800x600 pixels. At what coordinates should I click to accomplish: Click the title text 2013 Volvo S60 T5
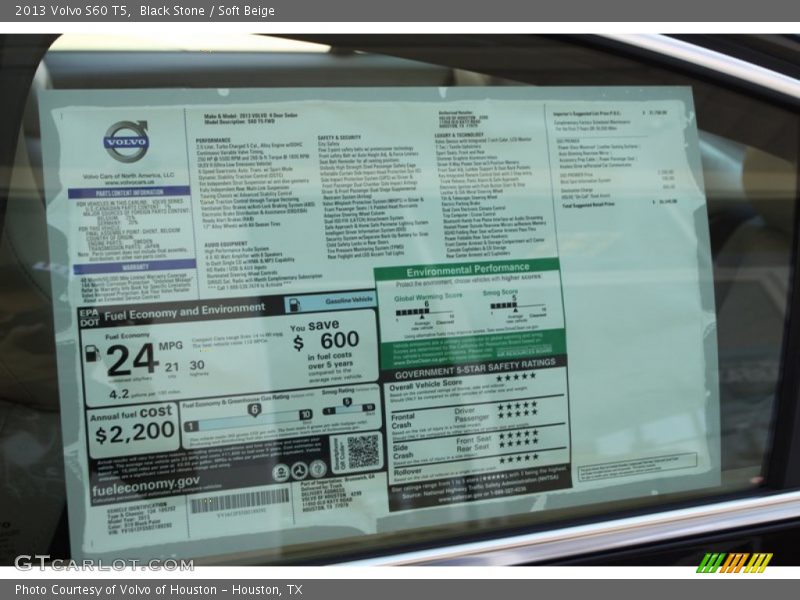[72, 11]
